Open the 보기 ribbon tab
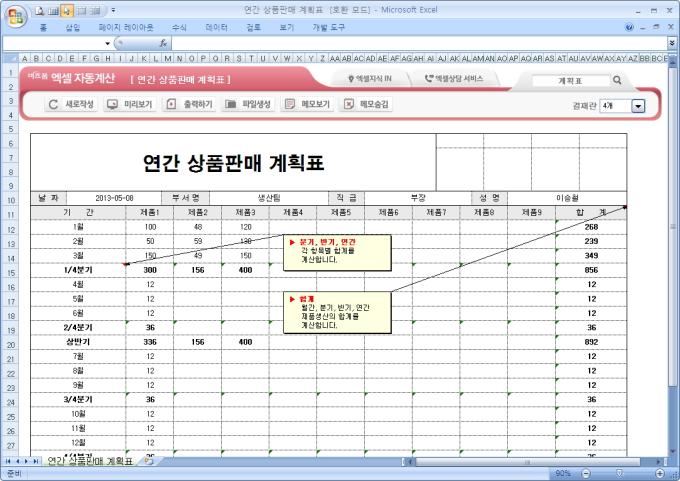Viewport: 680px width, 481px height. click(x=287, y=28)
